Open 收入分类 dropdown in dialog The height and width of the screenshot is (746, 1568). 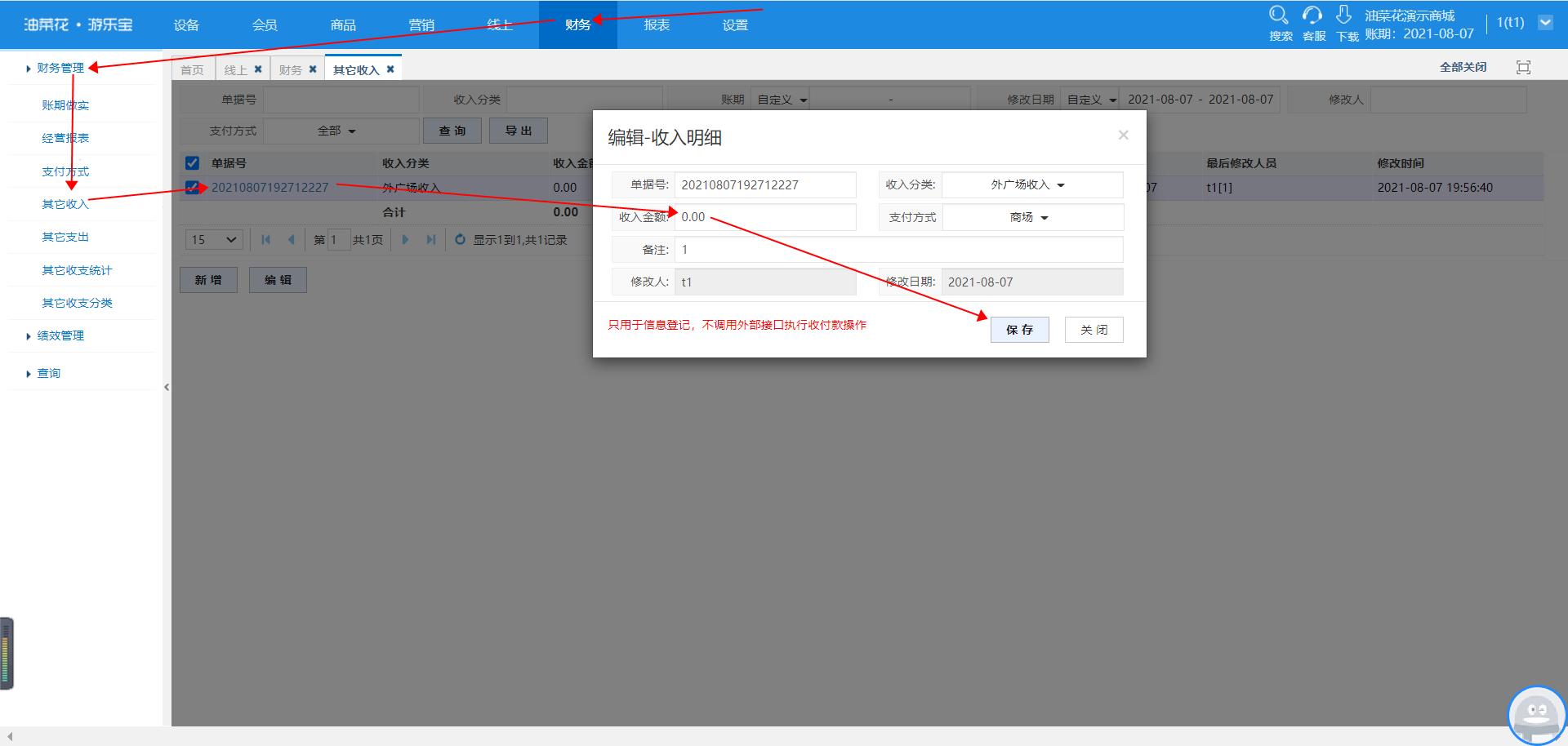pos(1032,185)
